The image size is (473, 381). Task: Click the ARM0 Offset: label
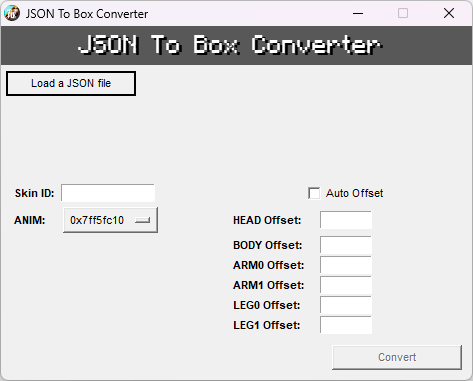click(269, 265)
